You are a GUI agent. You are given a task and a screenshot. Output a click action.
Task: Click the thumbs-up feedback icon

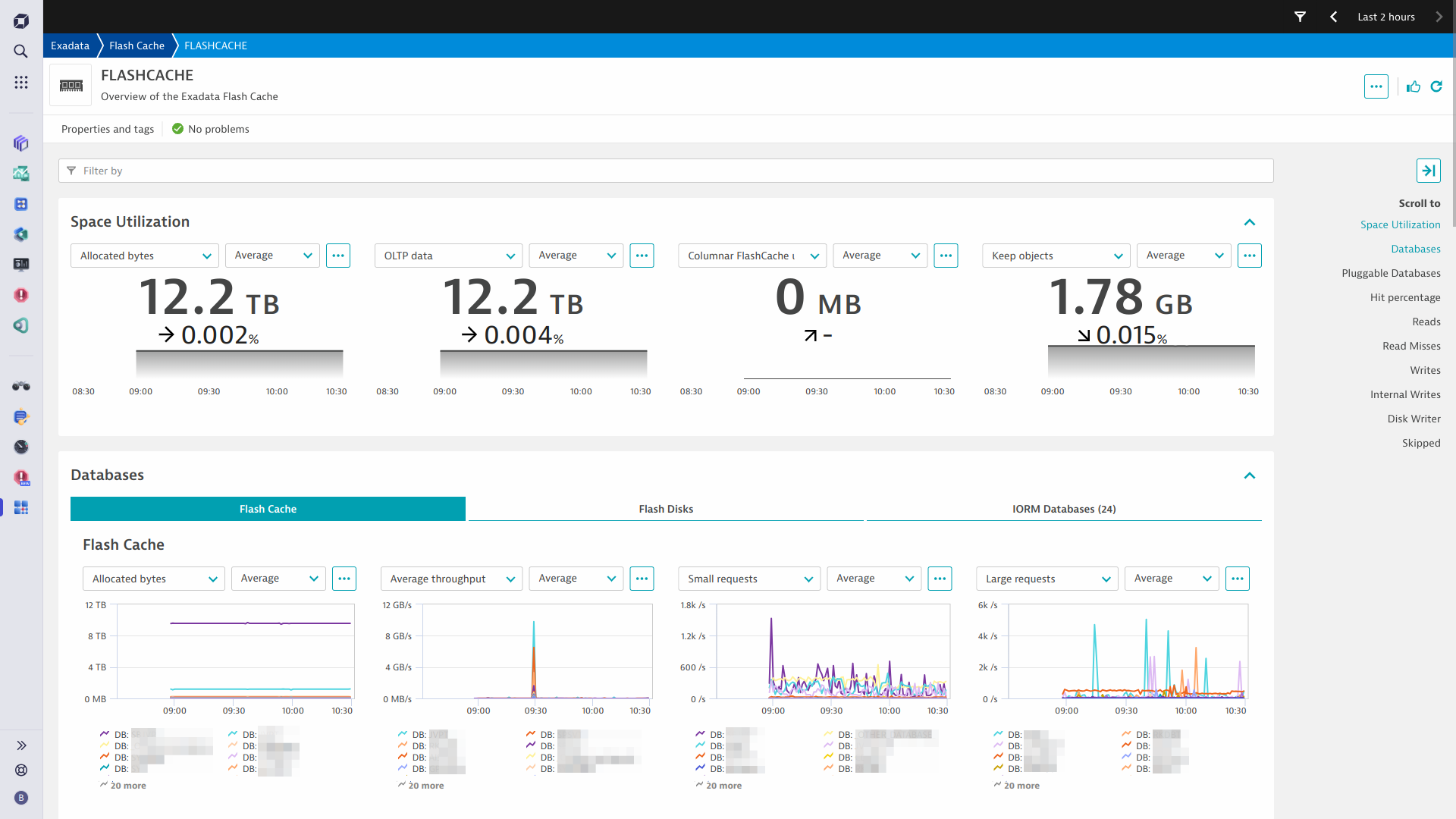click(1414, 86)
